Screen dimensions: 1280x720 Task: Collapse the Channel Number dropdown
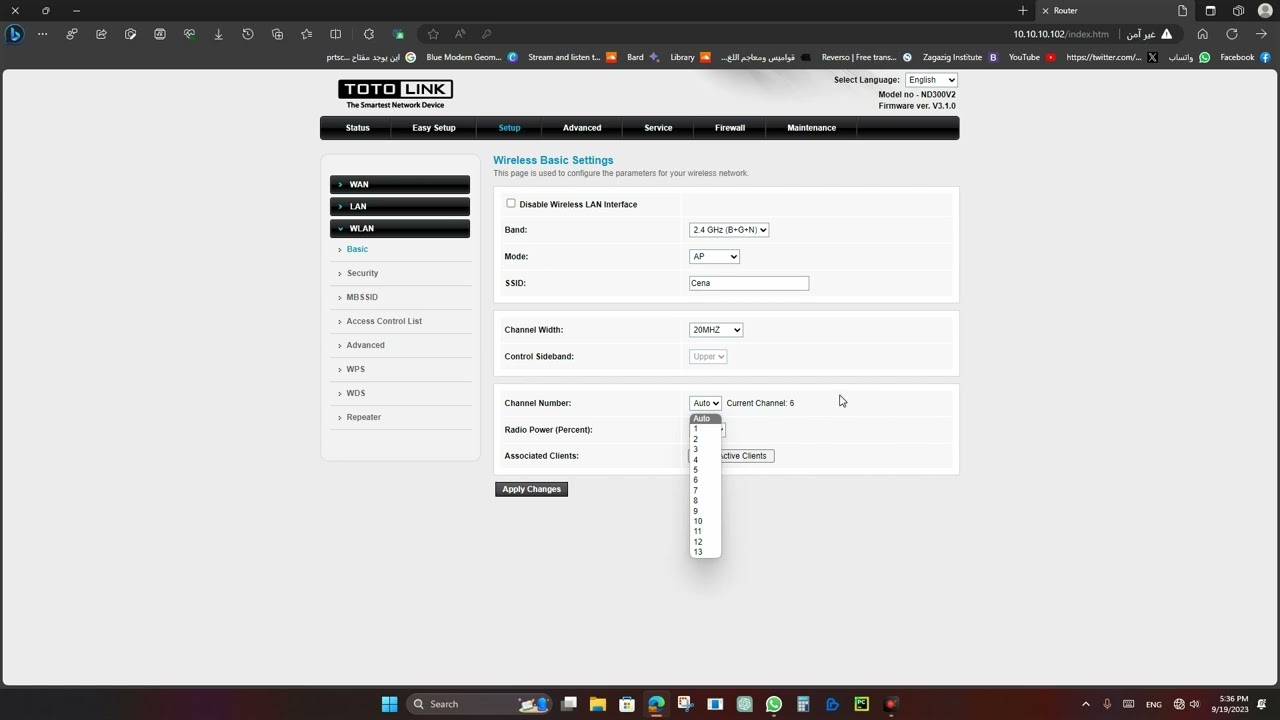coord(705,403)
